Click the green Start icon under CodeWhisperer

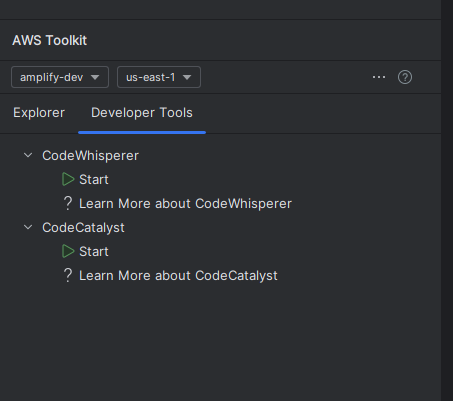(68, 179)
